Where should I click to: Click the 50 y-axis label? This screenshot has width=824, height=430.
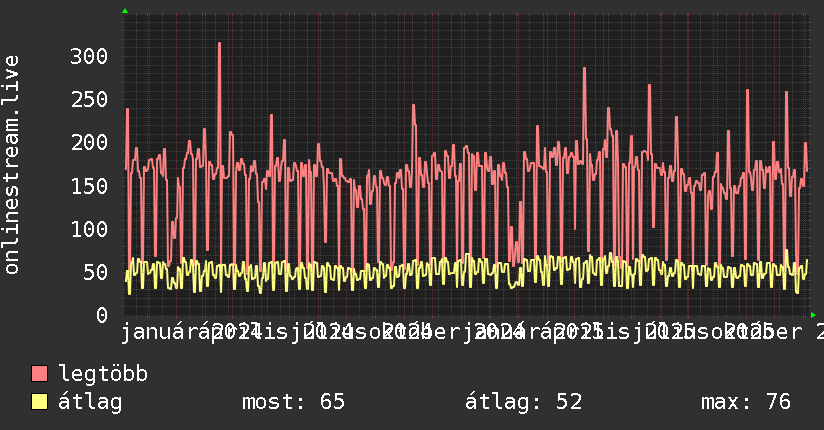click(95, 272)
